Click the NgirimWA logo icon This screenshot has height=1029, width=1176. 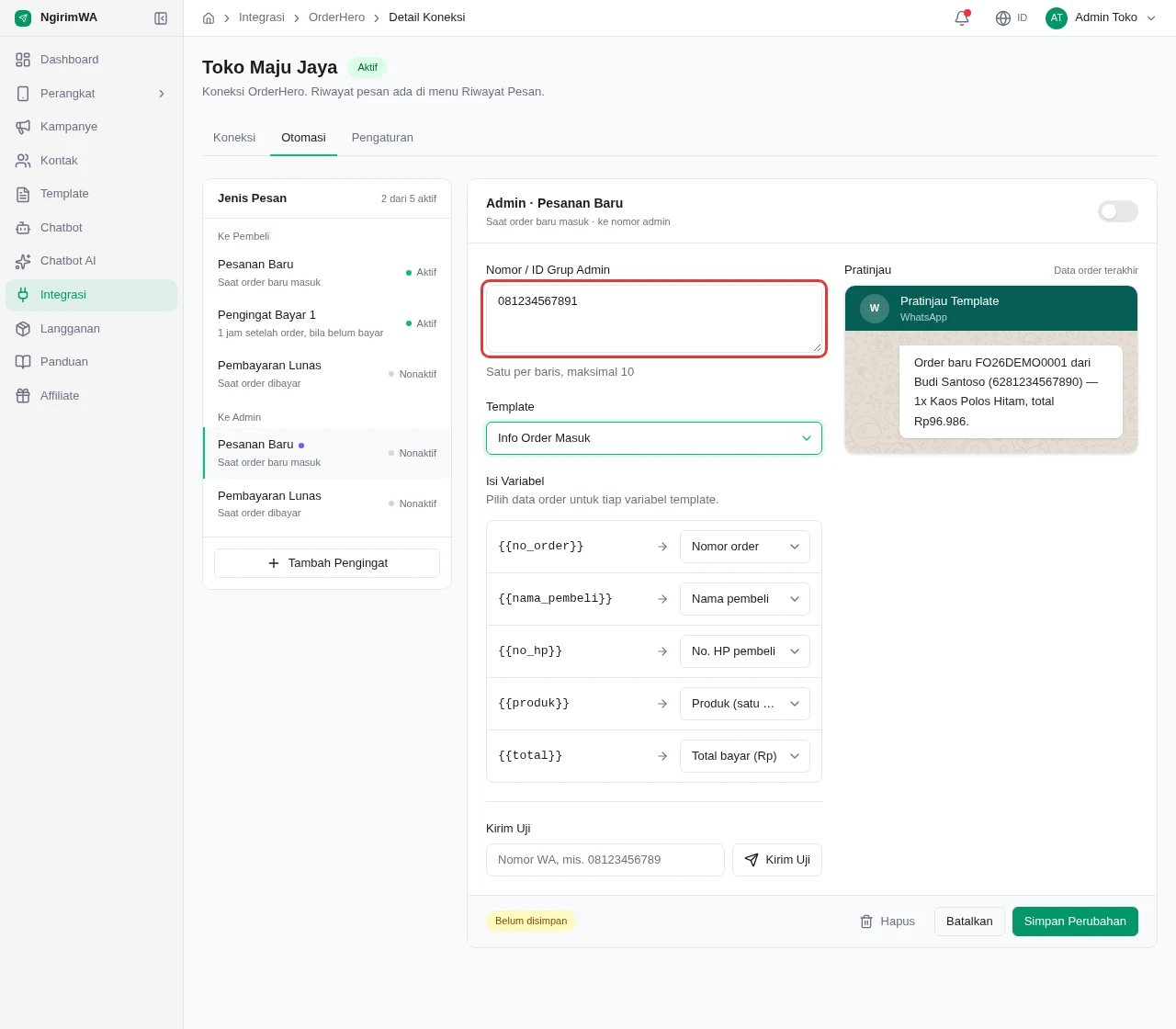tap(23, 17)
